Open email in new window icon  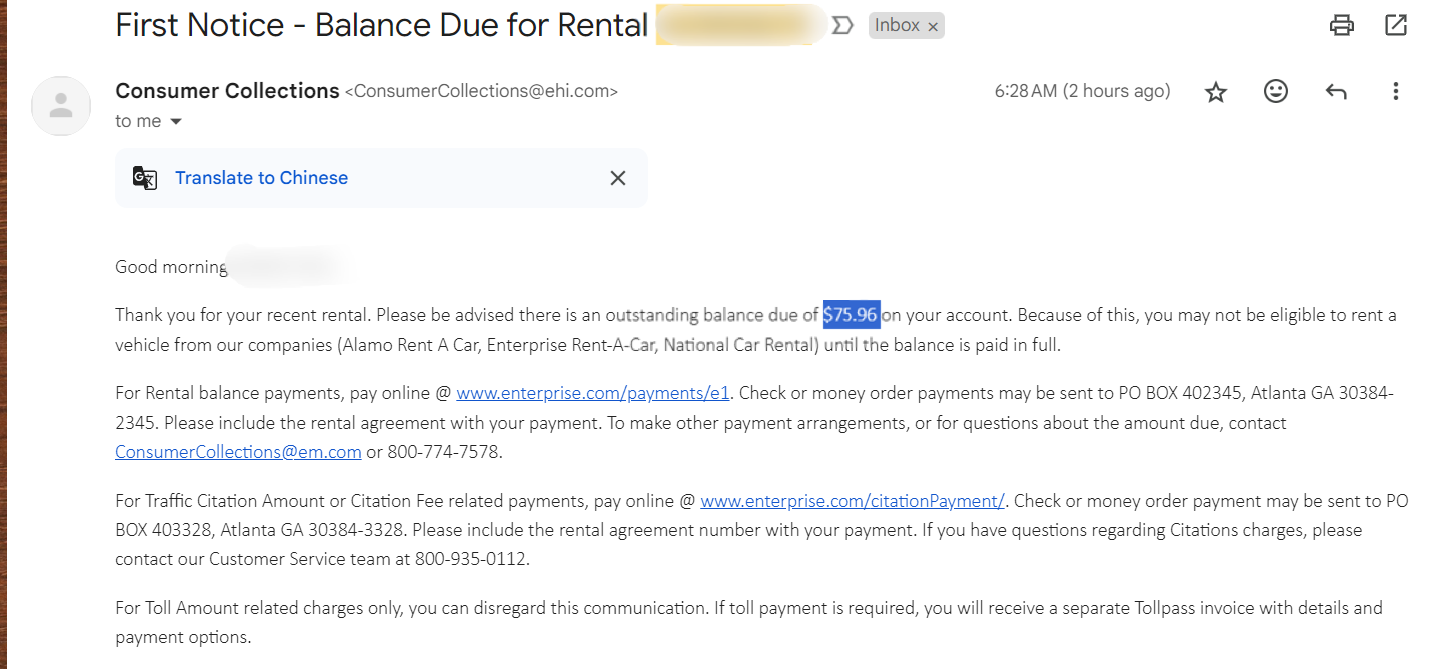(x=1395, y=26)
